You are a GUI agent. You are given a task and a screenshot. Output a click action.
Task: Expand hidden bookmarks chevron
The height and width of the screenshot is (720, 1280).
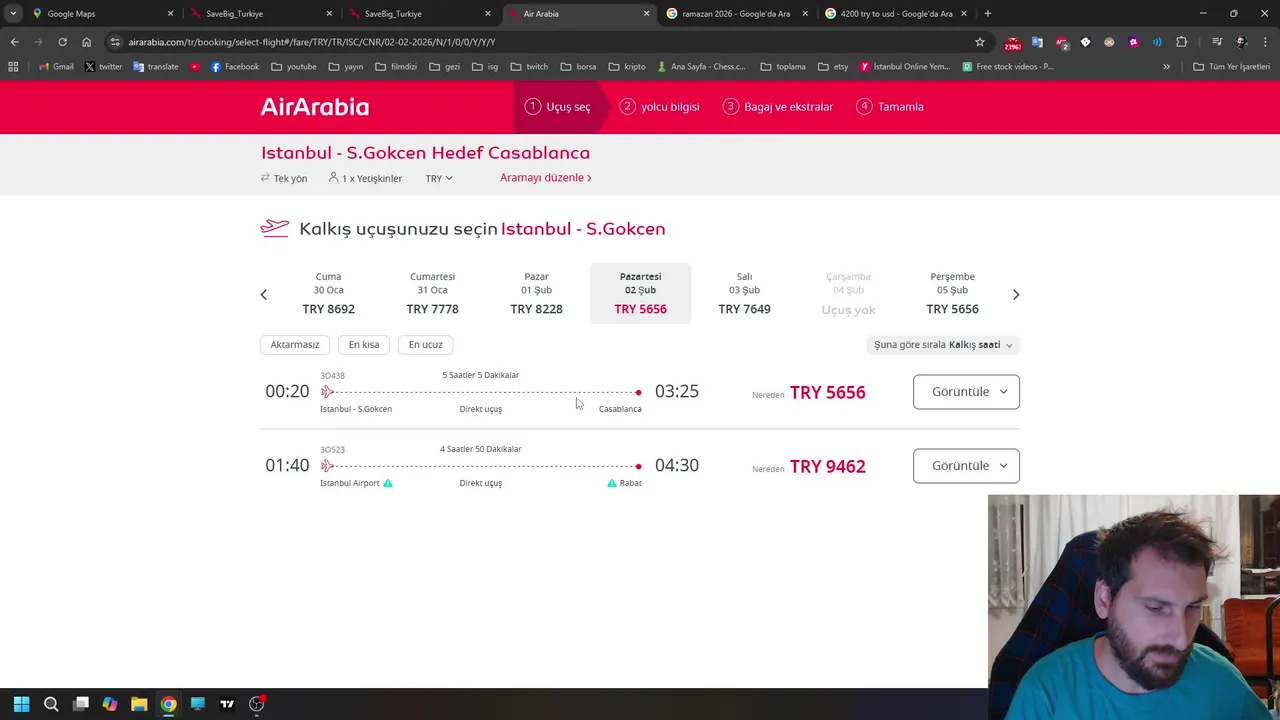(1166, 67)
